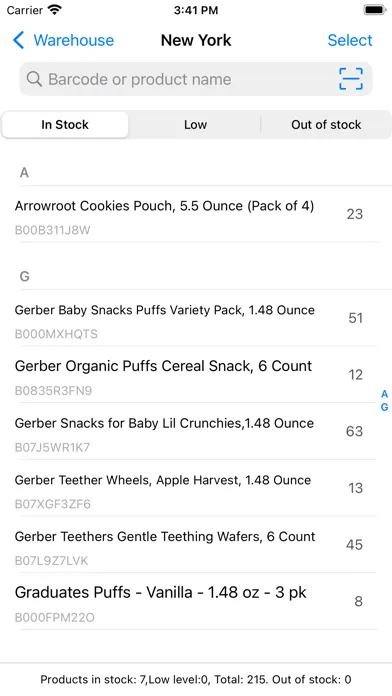Open Graduates Puffs Vanilla item
Viewport: 392px width, 696px height.
tap(196, 601)
